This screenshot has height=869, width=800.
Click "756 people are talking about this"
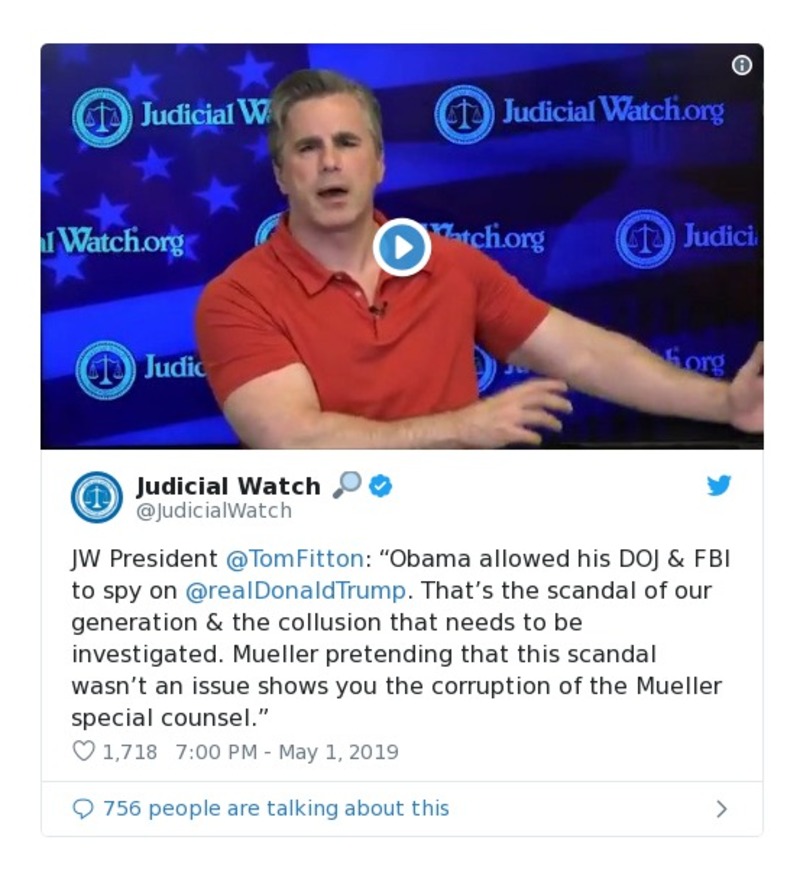click(276, 808)
